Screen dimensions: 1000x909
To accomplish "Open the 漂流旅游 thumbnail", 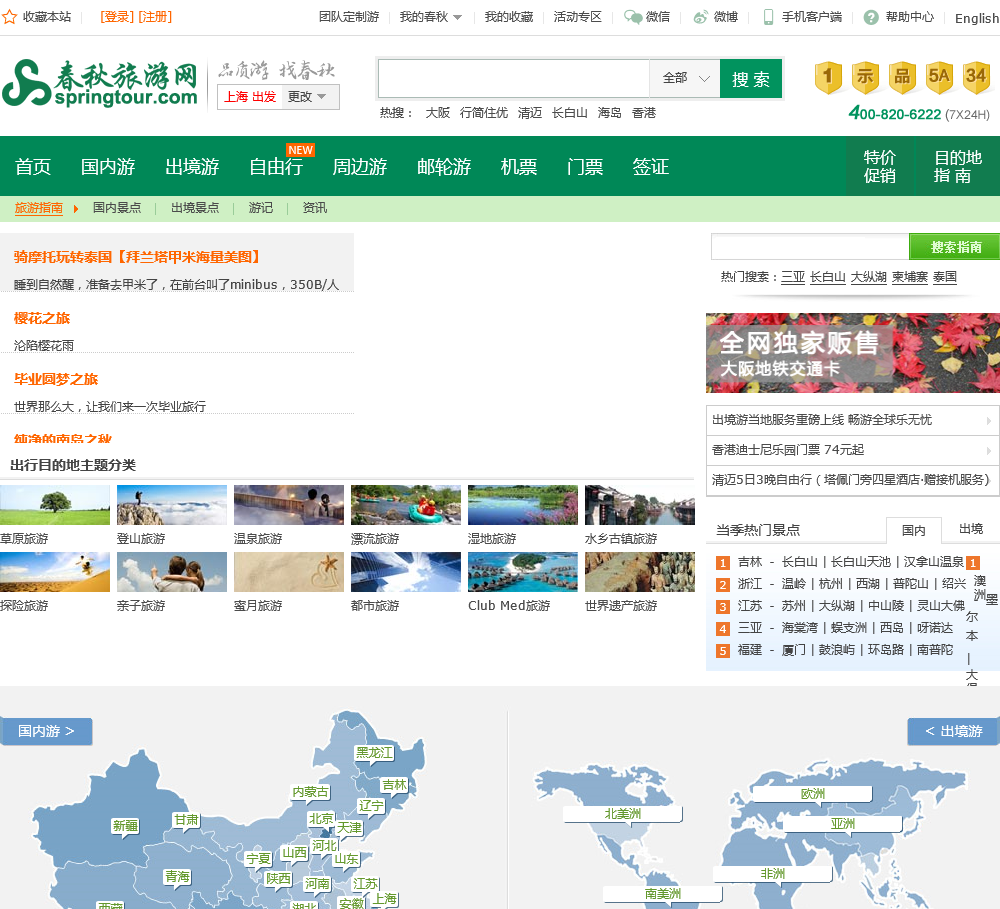I will (406, 505).
